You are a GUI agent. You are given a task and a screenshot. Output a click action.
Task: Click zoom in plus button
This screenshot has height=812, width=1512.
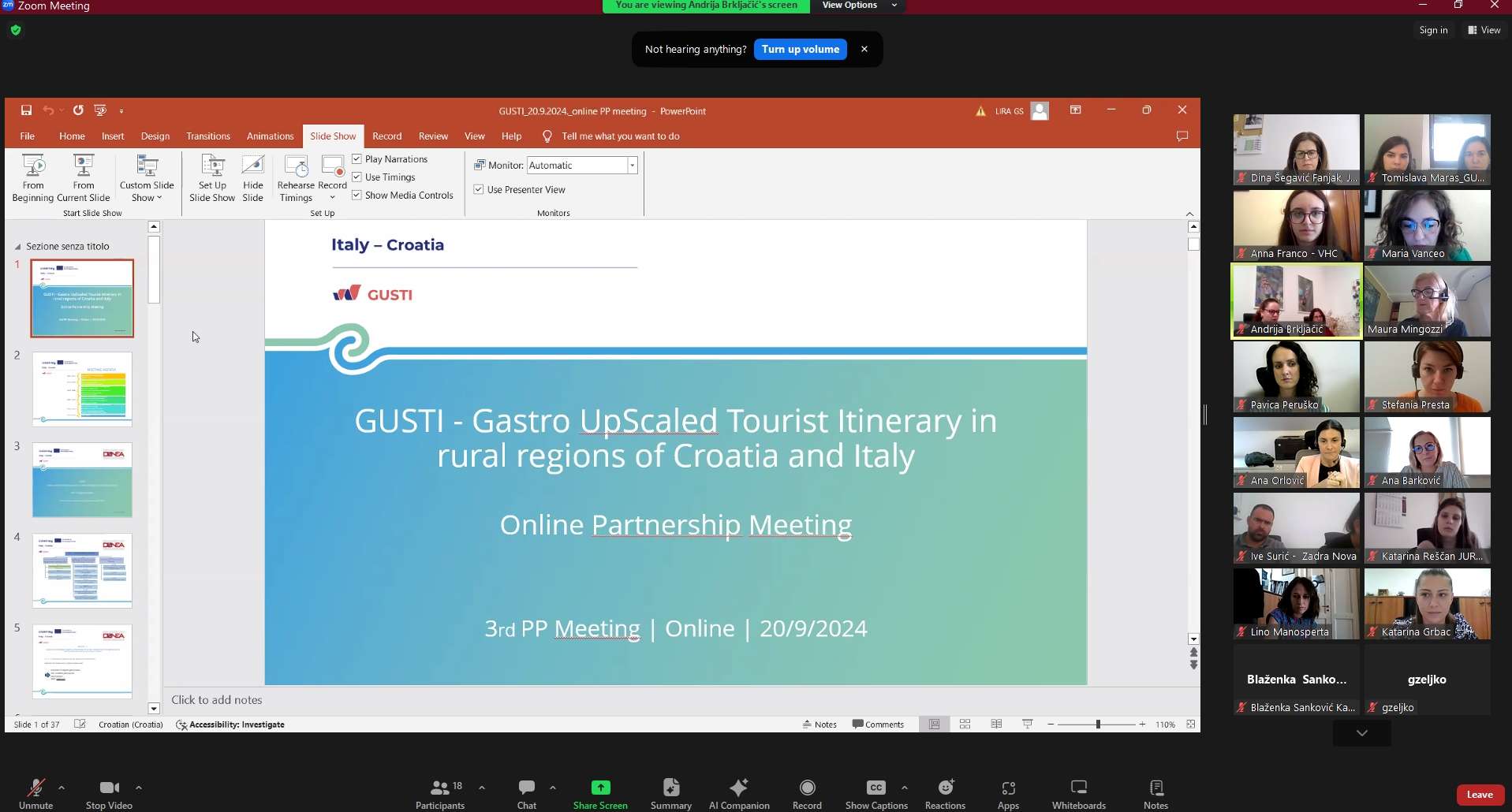coord(1142,724)
